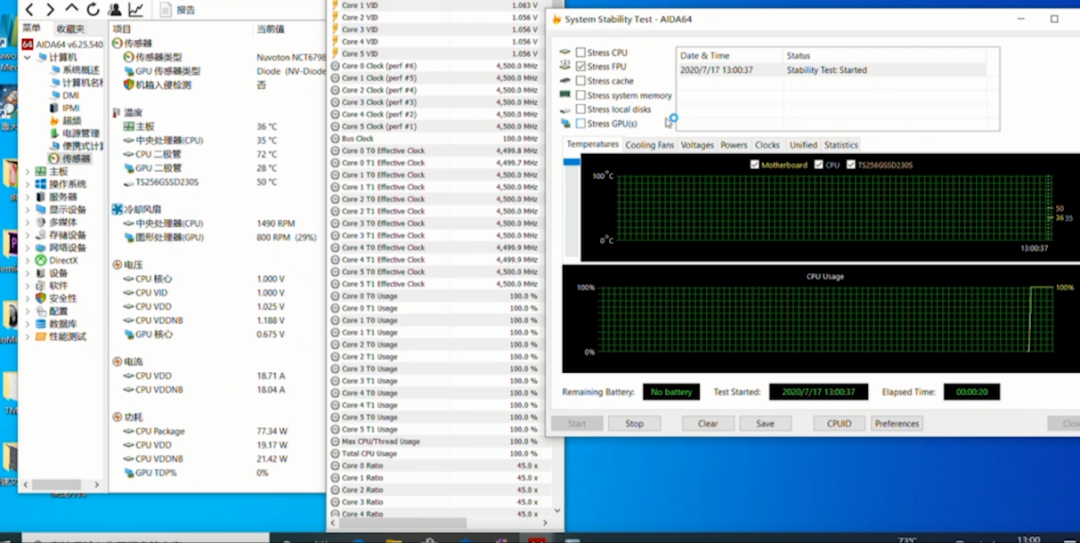Switch to the 菜单 tab
The image size is (1080, 543).
pyautogui.click(x=32, y=28)
